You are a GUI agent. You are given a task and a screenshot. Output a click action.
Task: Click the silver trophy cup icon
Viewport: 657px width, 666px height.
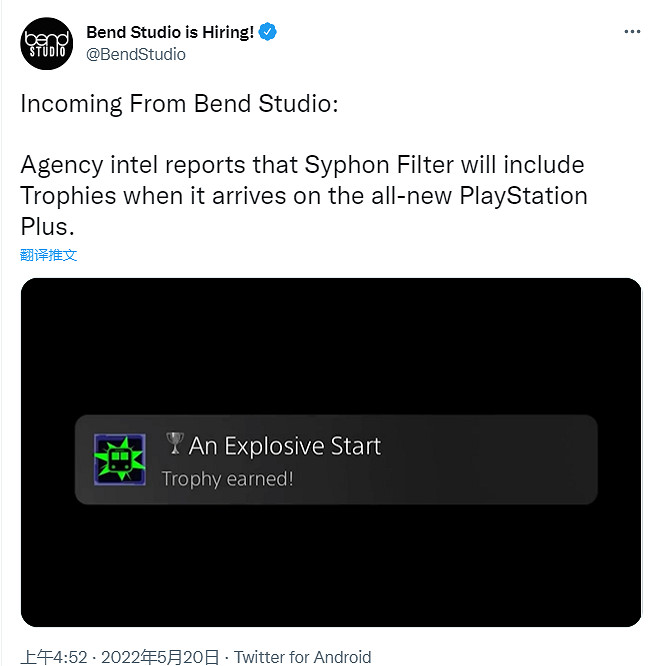tap(175, 443)
